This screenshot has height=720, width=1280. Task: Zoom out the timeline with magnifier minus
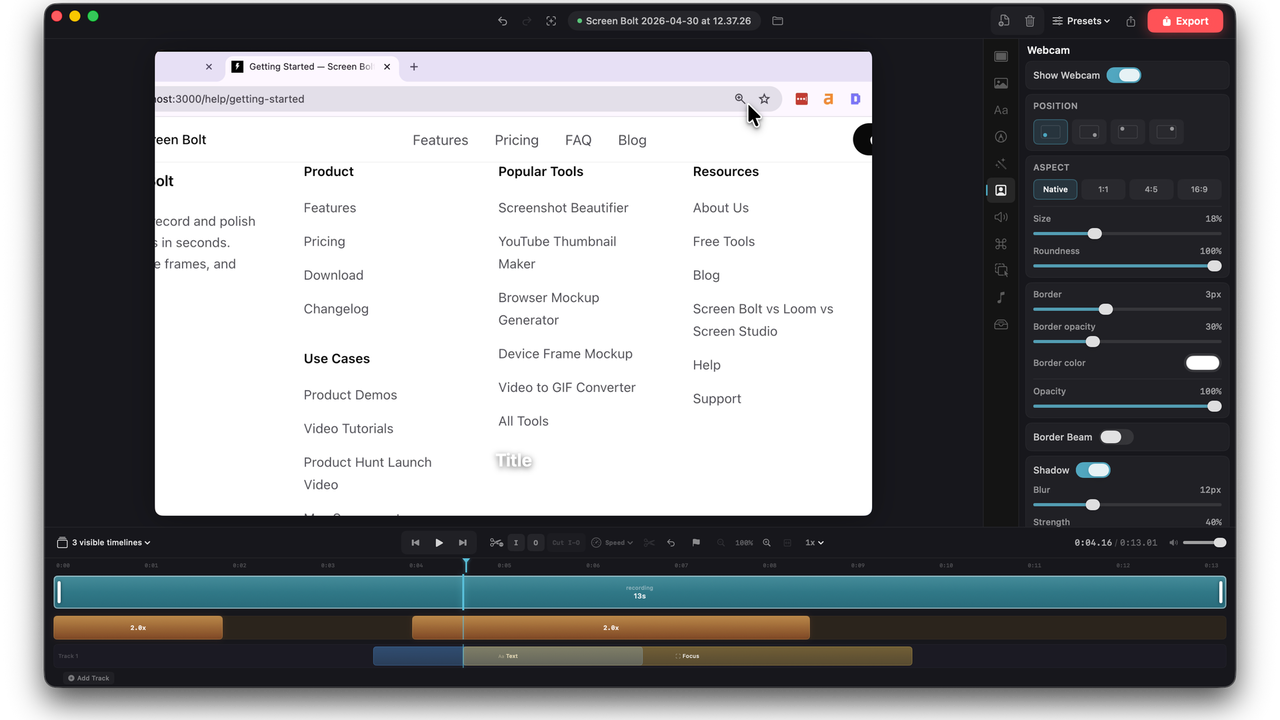(x=721, y=543)
